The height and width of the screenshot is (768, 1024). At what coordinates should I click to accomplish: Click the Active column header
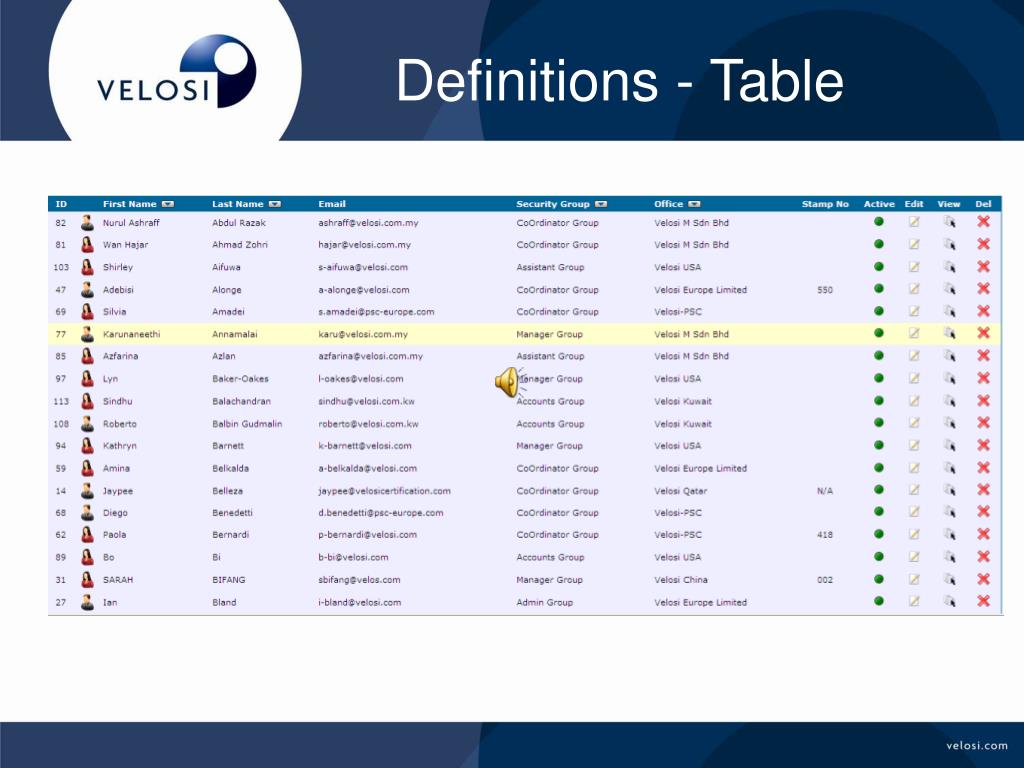pos(879,204)
